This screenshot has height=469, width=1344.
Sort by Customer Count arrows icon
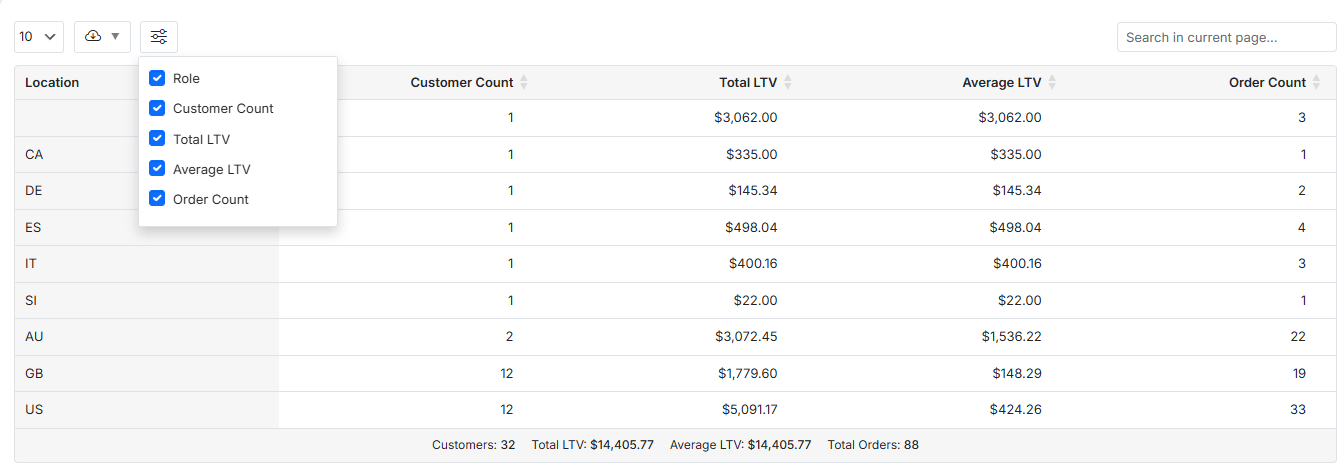[524, 83]
